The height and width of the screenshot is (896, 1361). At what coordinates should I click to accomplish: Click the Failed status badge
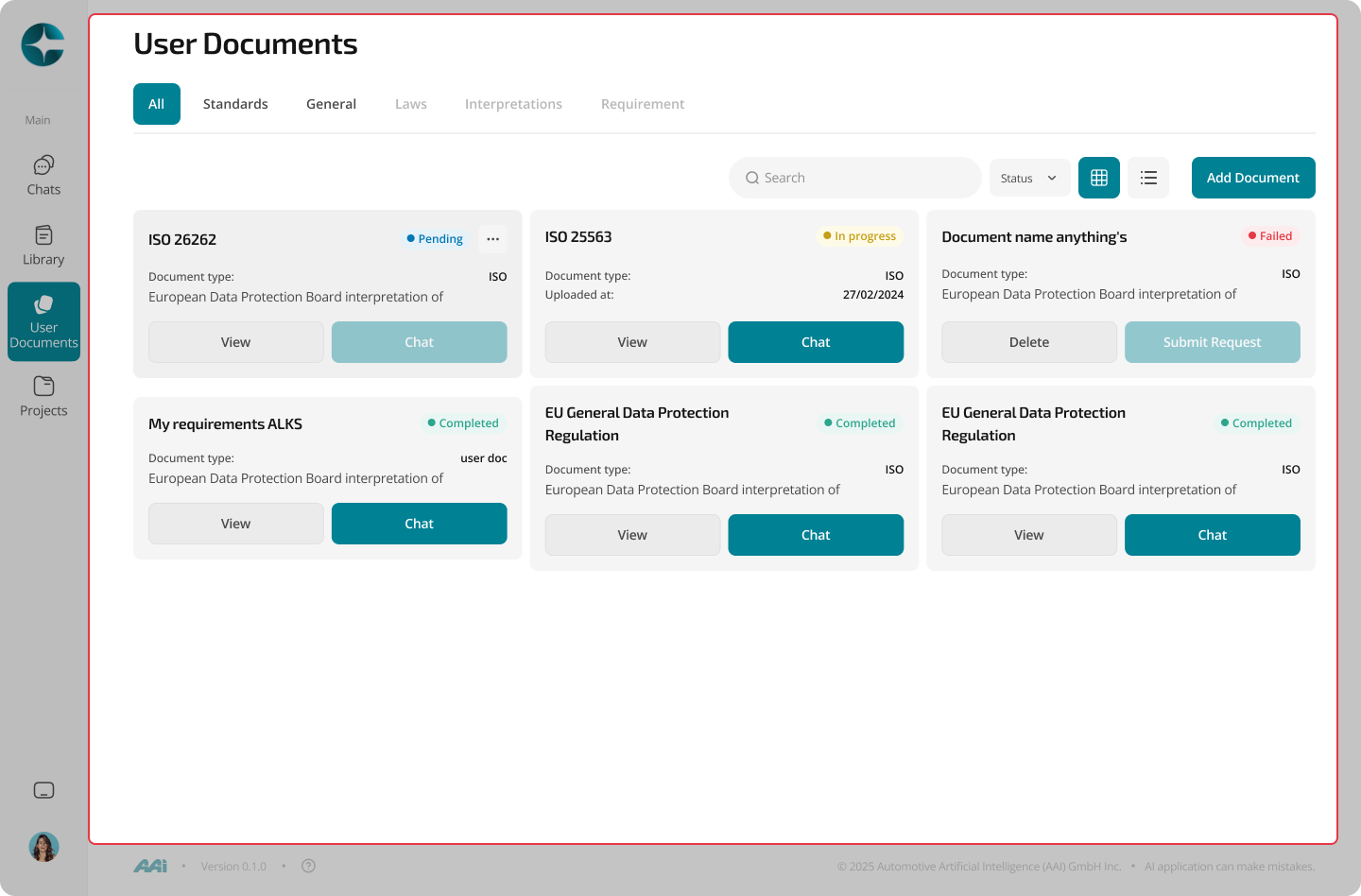pyautogui.click(x=1270, y=236)
